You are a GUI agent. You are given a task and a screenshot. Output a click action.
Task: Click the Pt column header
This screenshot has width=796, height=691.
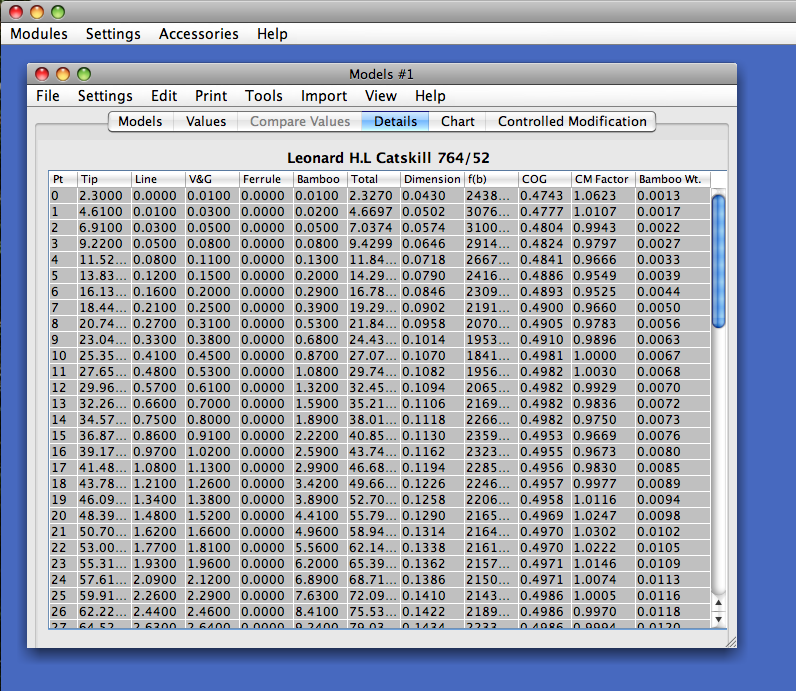coord(63,179)
